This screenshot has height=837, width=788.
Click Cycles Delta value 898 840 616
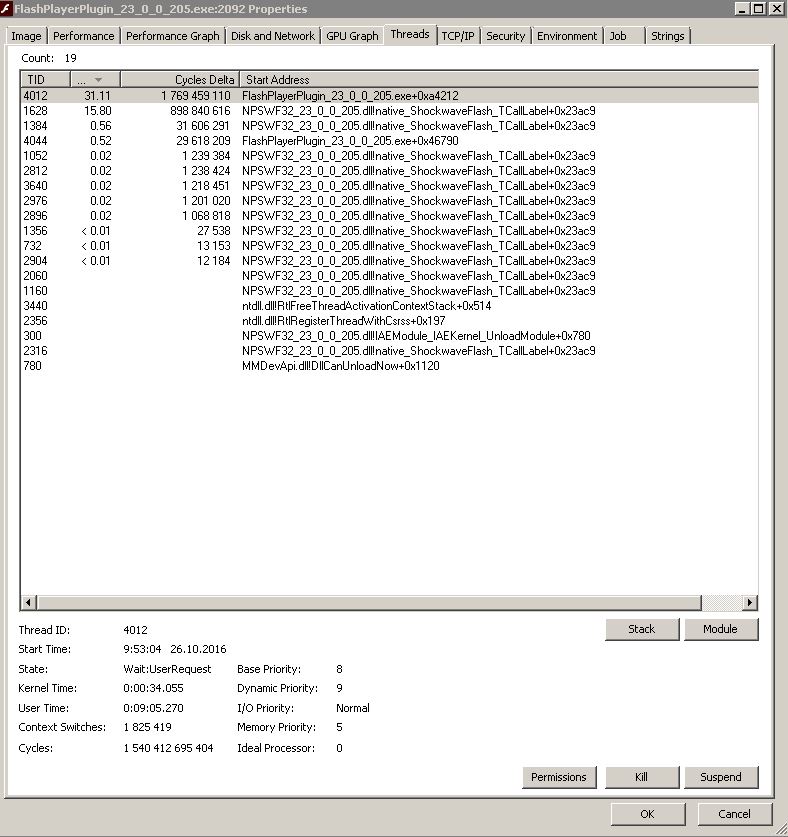[200, 110]
